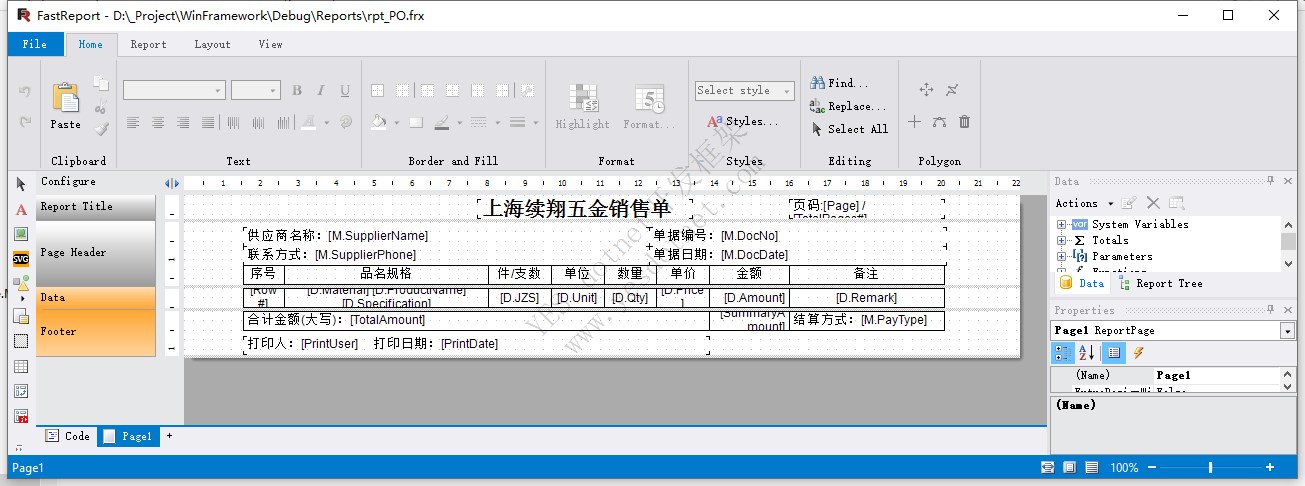Click the Cut scissors icon

(100, 108)
